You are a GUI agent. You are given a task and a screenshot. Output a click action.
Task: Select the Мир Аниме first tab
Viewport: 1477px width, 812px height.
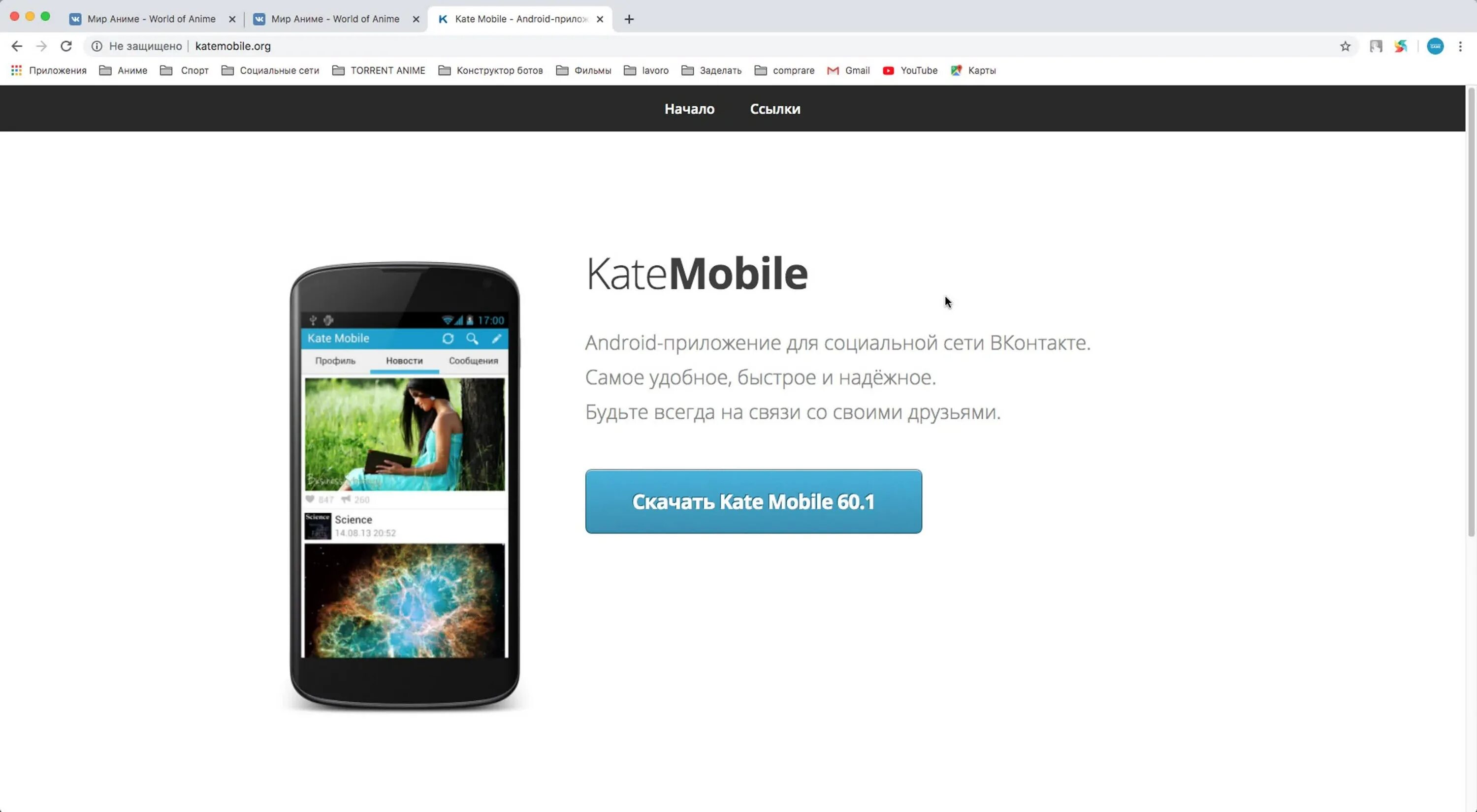click(x=152, y=18)
